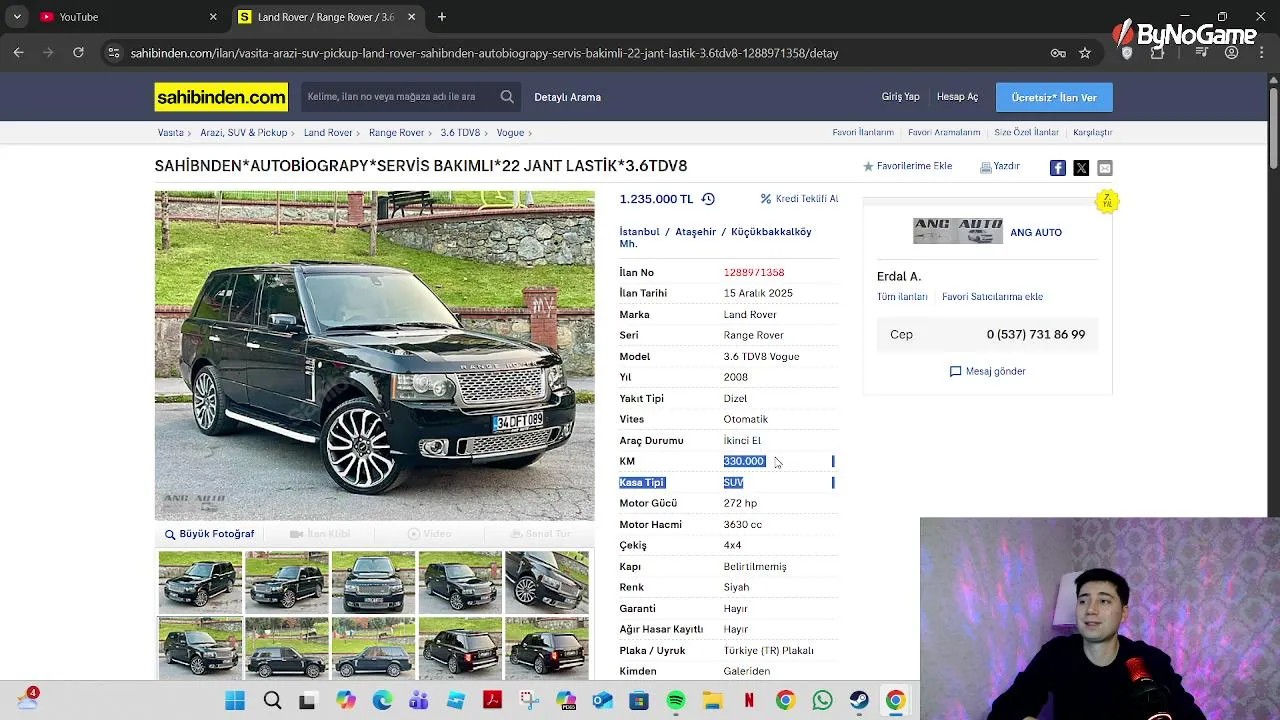Click listing number 1288971358

754,272
